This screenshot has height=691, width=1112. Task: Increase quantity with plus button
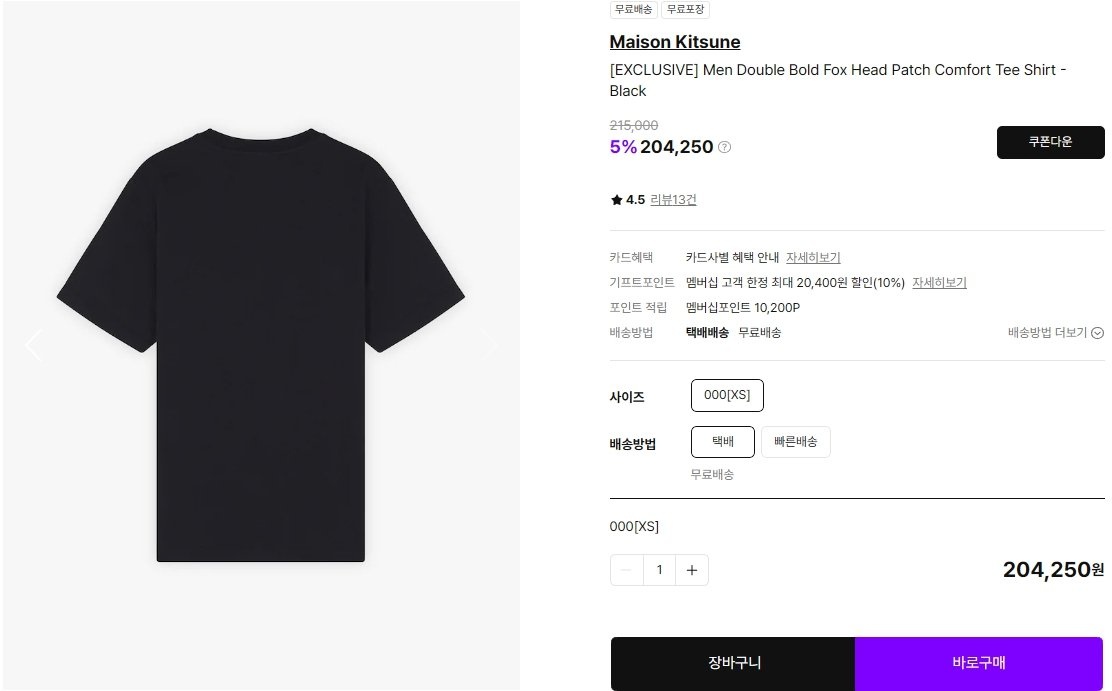[692, 570]
